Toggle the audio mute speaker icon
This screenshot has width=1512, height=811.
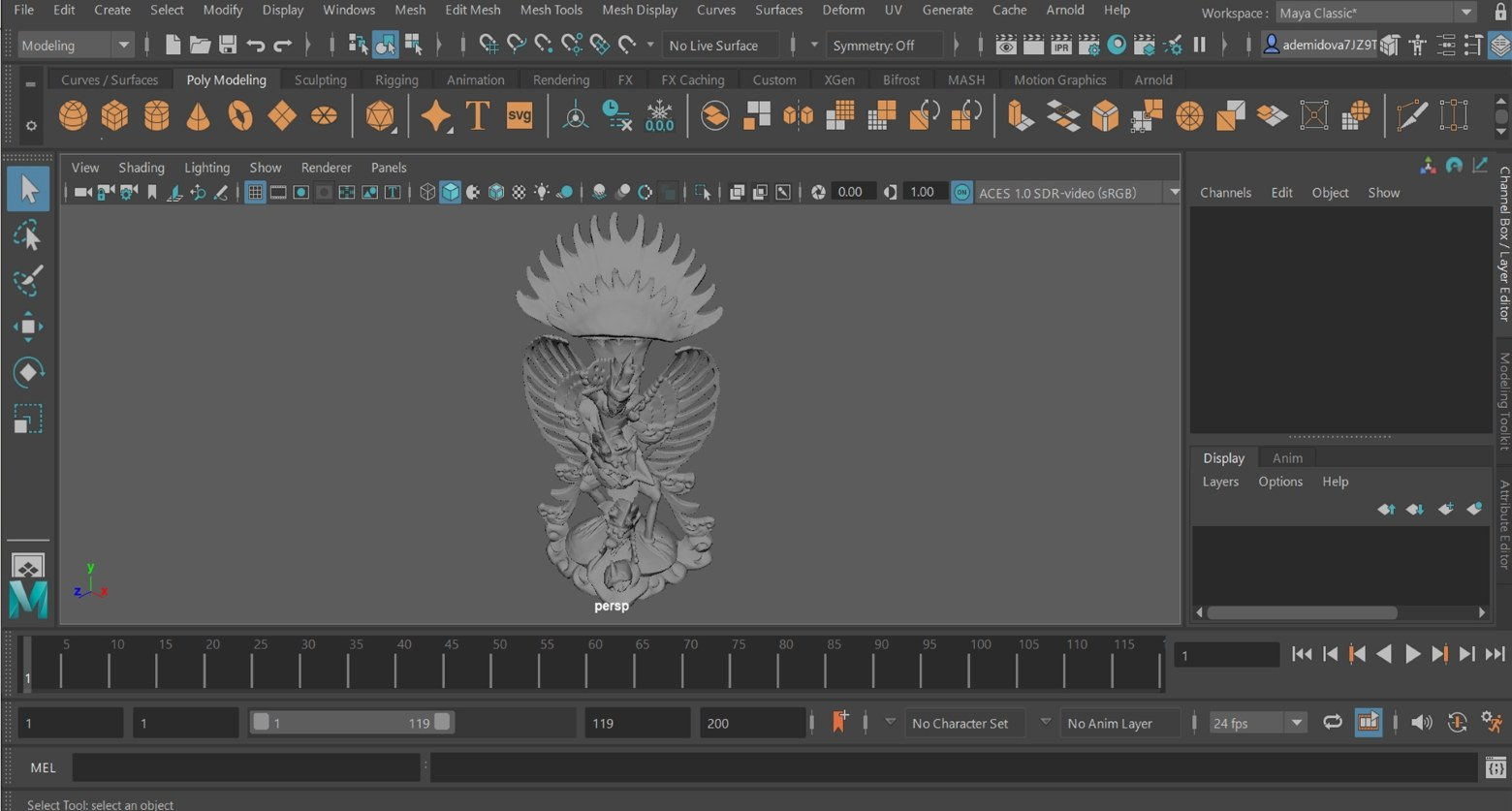[1421, 722]
